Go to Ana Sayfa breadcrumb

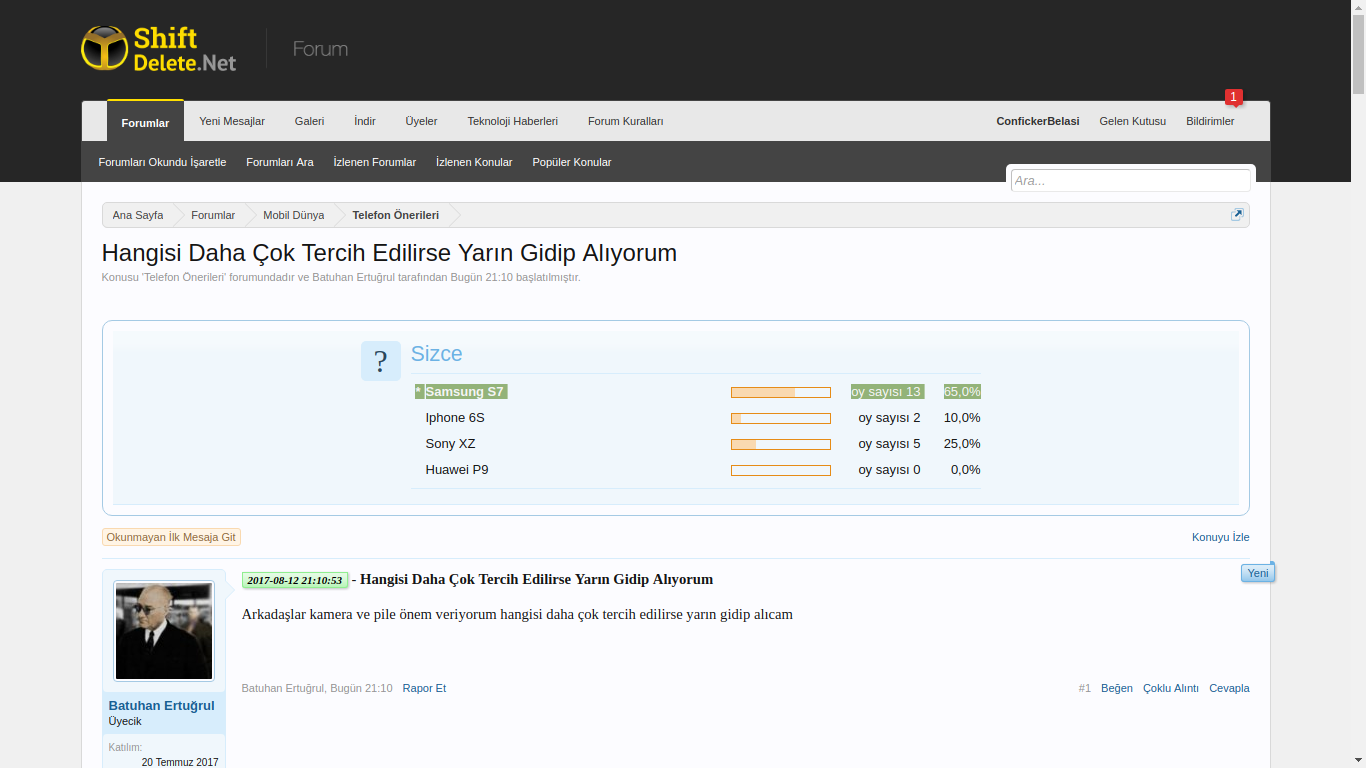coord(138,215)
